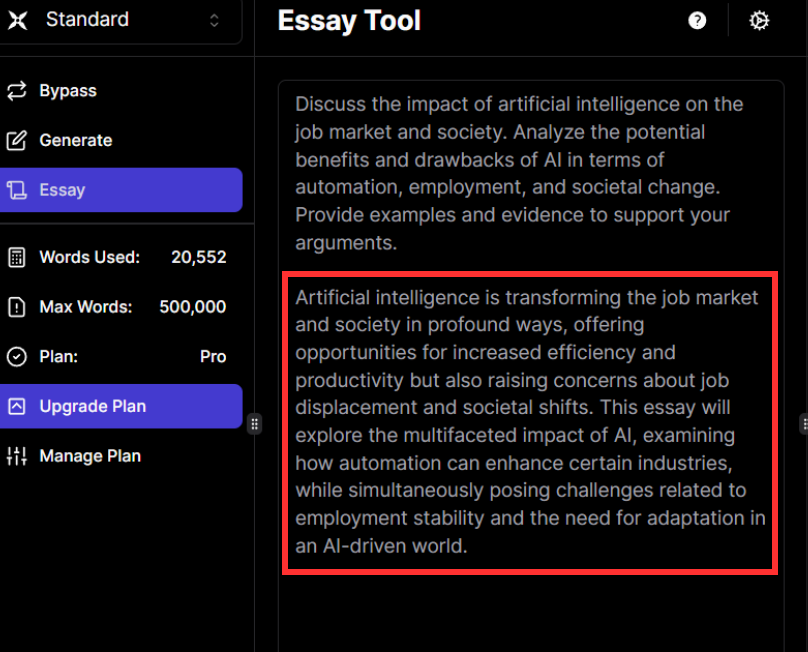This screenshot has width=808, height=652.
Task: Click the Manage Plan sliders icon
Action: click(16, 456)
